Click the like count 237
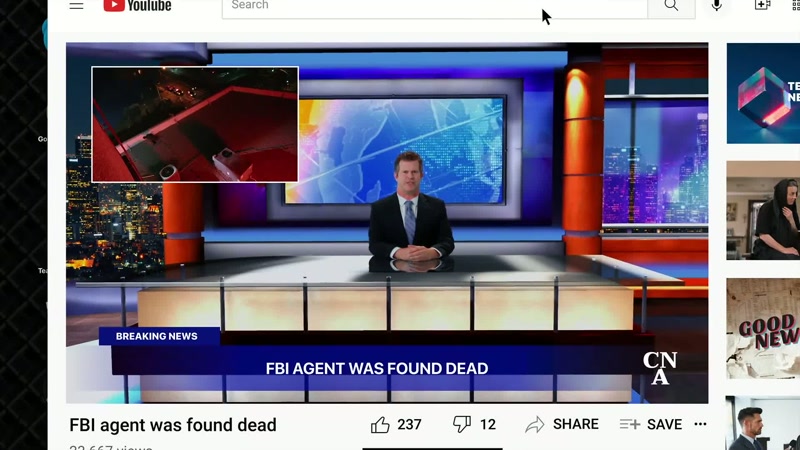This screenshot has width=800, height=450. point(409,424)
